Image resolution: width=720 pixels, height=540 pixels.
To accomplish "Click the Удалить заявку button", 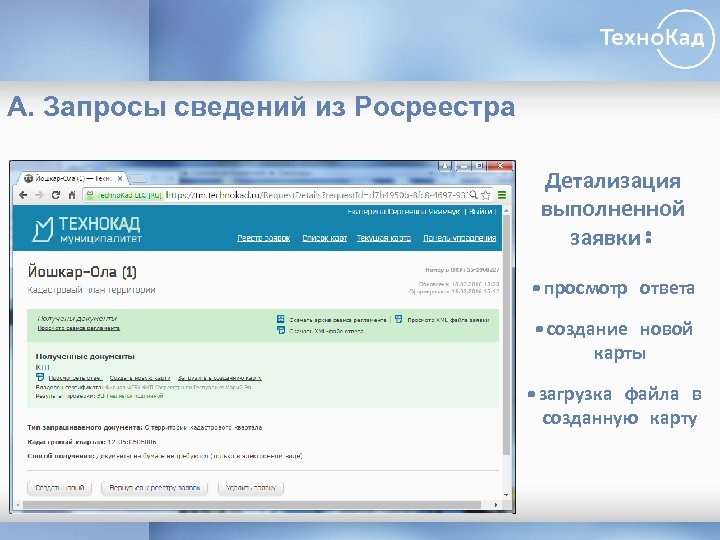I will click(x=251, y=488).
